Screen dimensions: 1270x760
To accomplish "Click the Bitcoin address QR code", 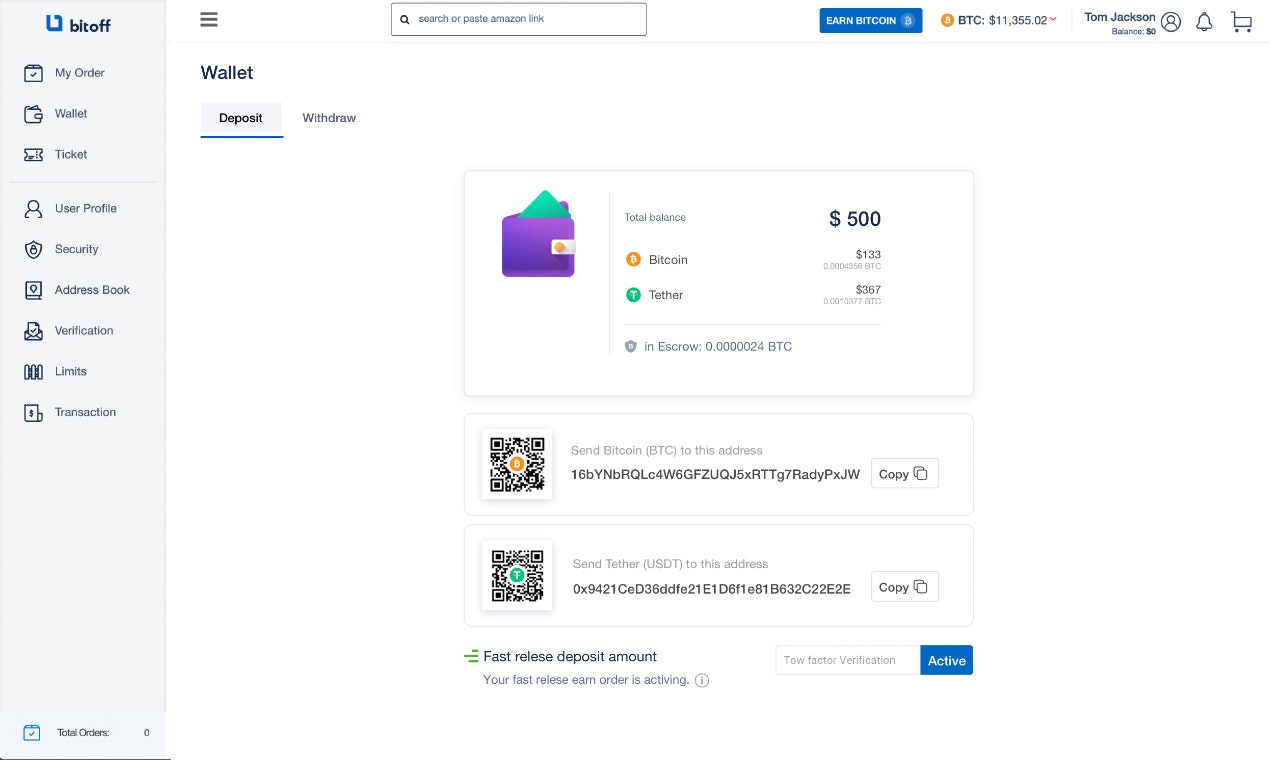I will tap(517, 464).
